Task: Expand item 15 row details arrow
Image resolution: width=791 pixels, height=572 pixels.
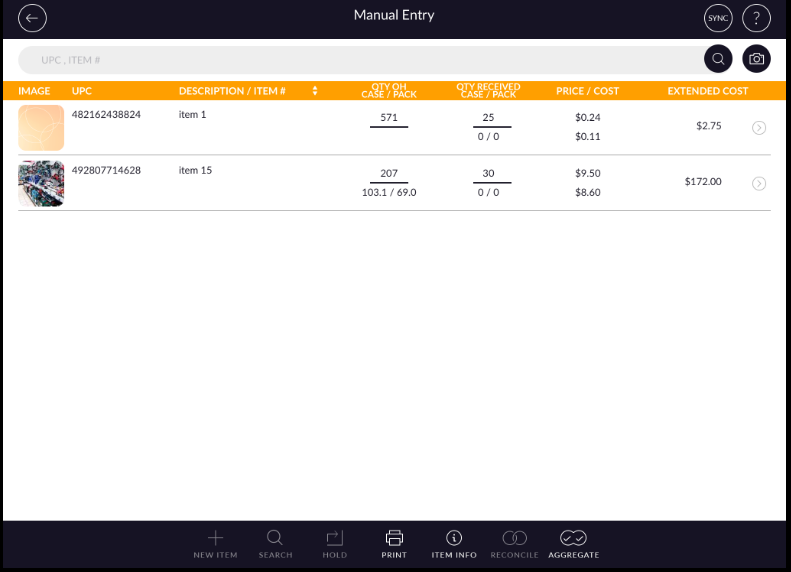Action: pyautogui.click(x=759, y=183)
